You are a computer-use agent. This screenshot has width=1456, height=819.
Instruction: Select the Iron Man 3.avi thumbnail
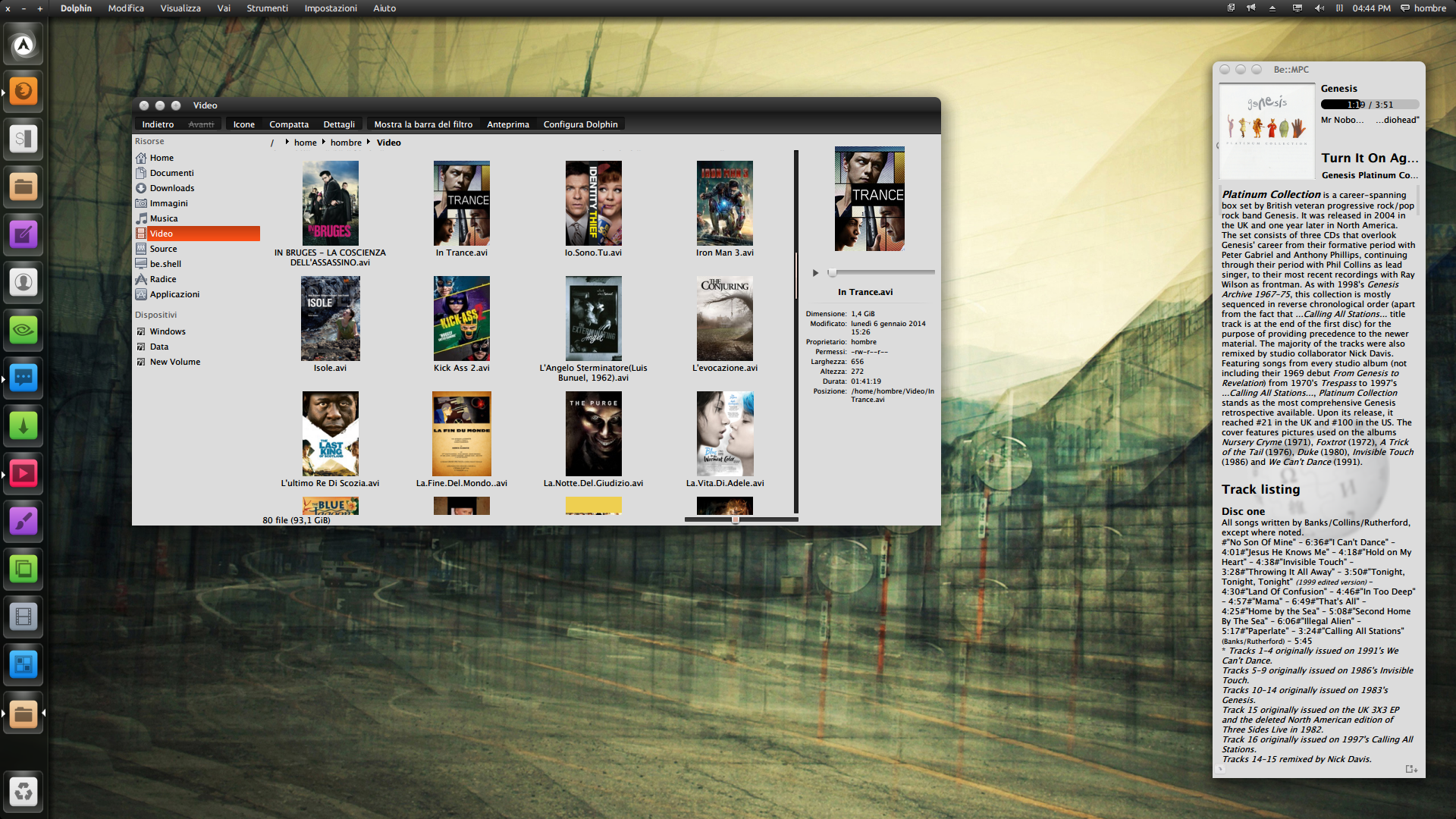724,202
